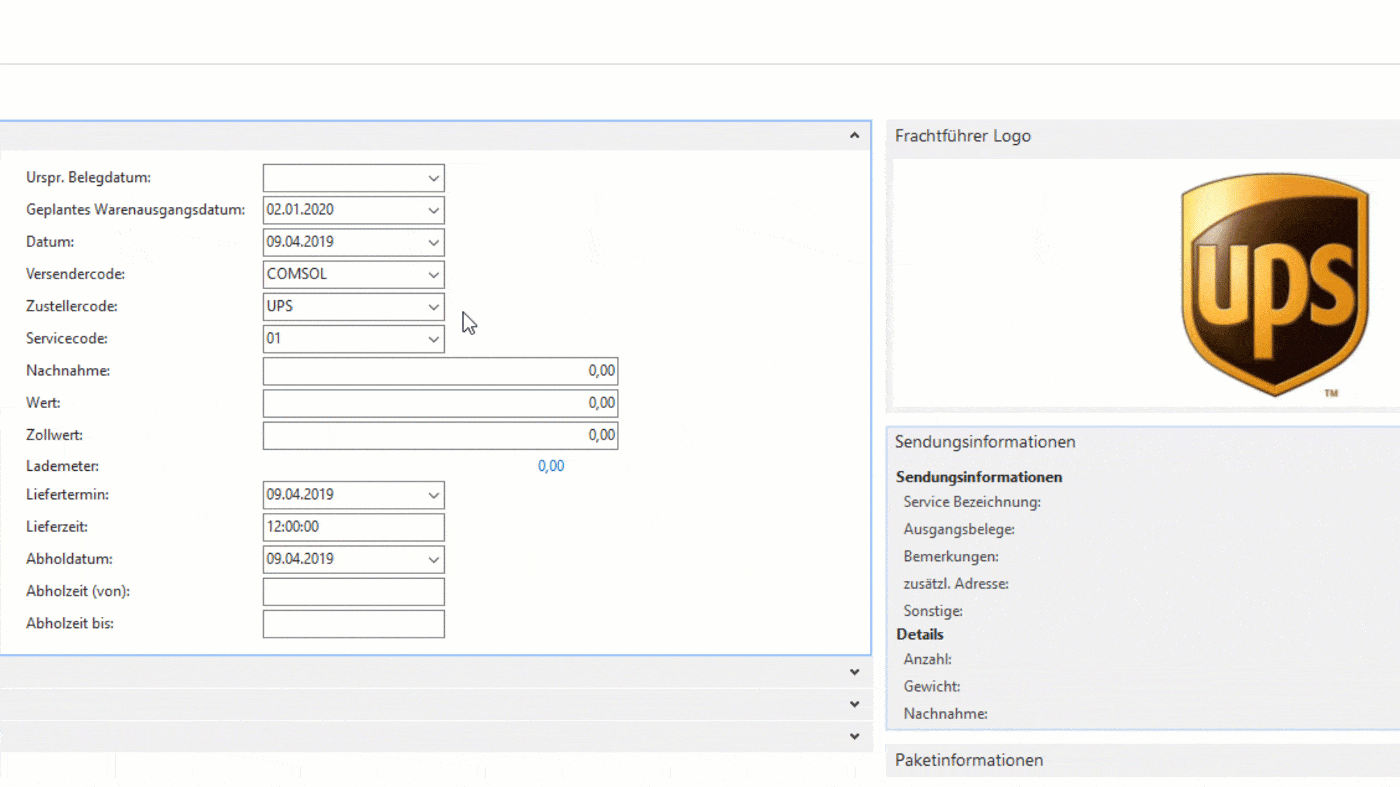Viewport: 1400px width, 787px height.
Task: Open the Datum field dropdown
Action: 433,242
